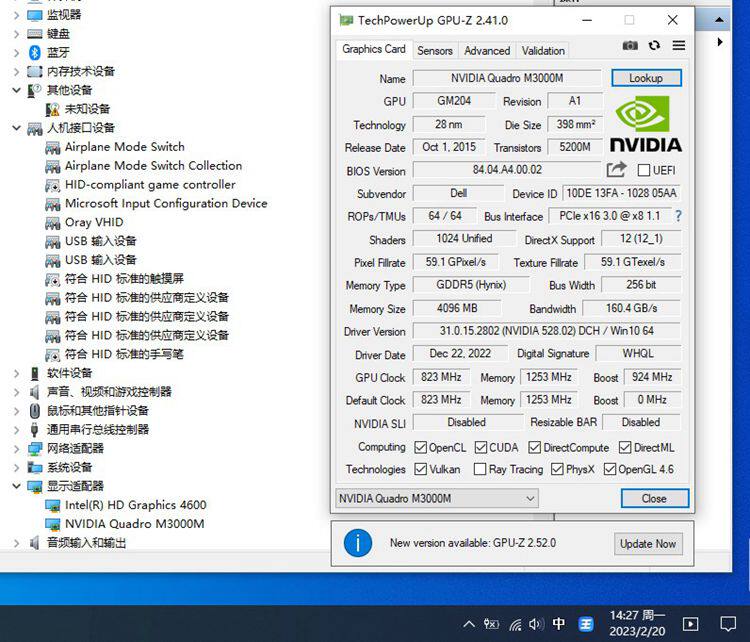
Task: Click the Lookup button
Action: click(x=646, y=78)
